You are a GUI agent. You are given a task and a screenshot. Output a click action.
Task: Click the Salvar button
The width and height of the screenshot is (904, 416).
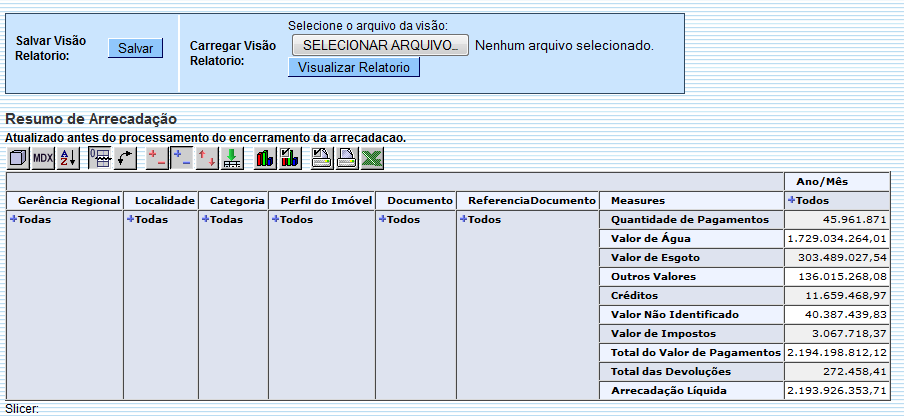(x=135, y=48)
